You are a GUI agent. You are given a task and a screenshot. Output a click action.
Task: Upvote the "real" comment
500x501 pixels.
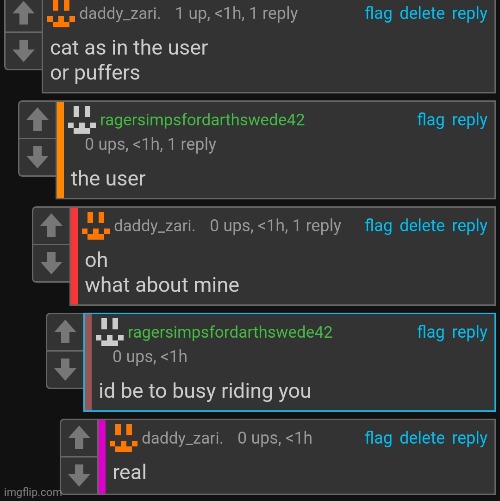pyautogui.click(x=79, y=438)
